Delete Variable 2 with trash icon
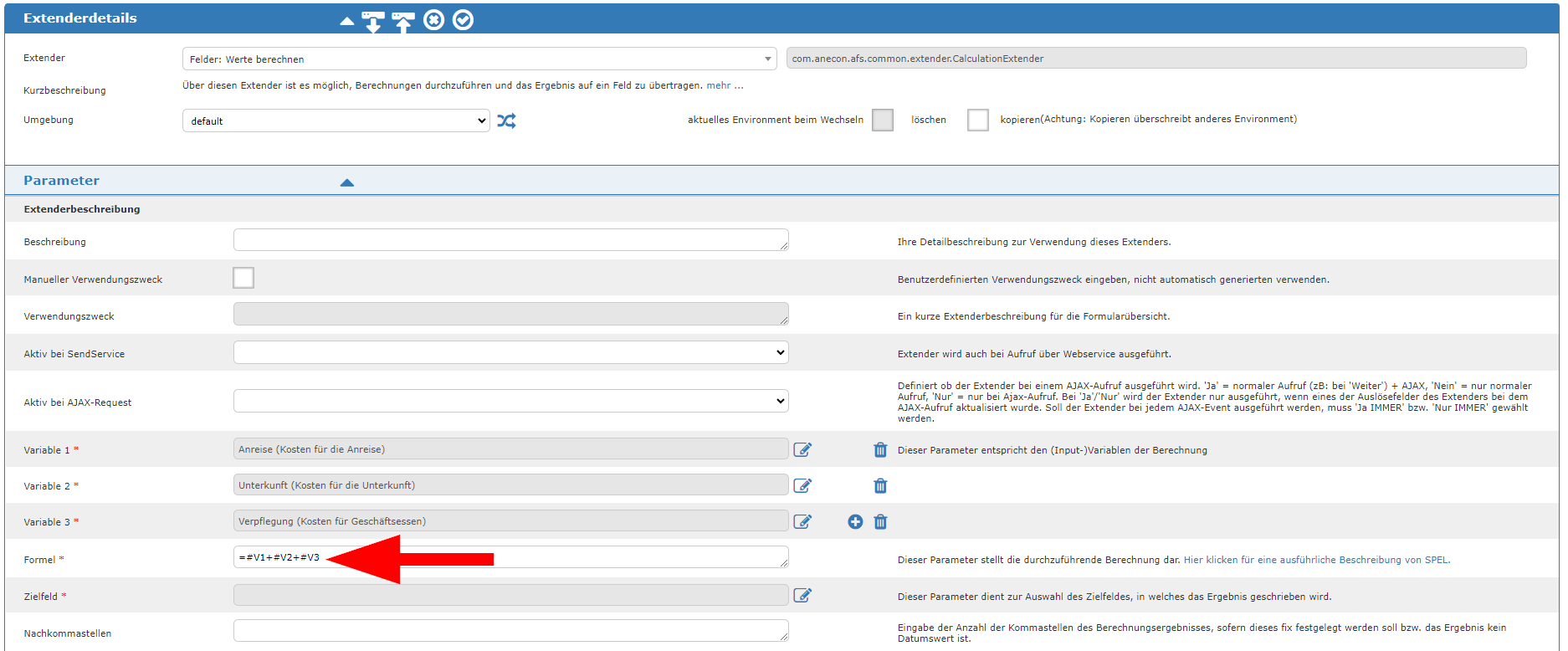 (880, 486)
